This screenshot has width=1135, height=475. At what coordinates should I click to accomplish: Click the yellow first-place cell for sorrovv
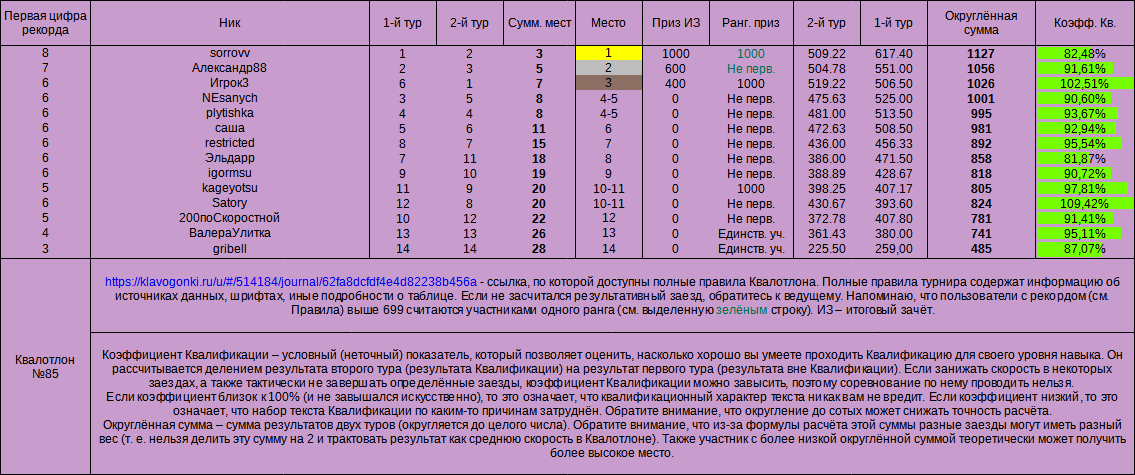pyautogui.click(x=609, y=53)
